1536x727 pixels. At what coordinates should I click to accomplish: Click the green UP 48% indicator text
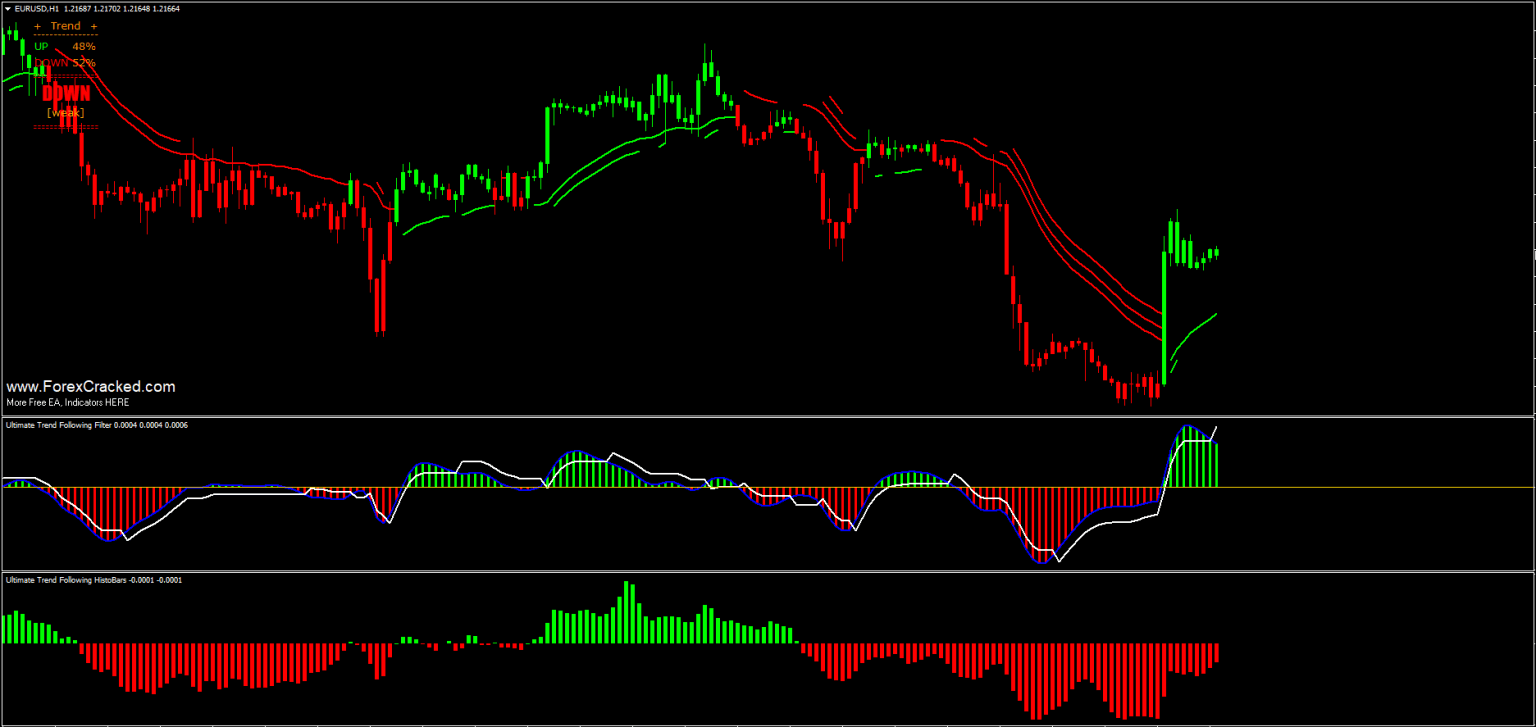pyautogui.click(x=60, y=46)
